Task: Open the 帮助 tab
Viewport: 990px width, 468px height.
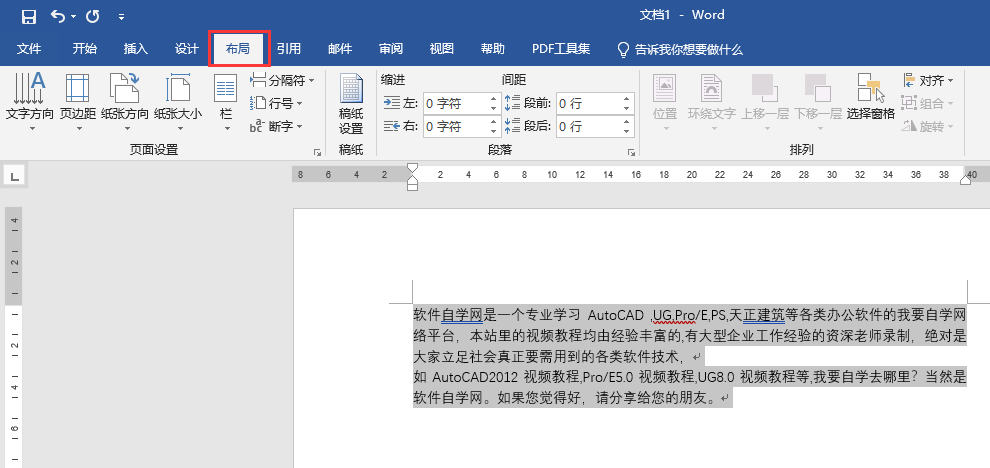Action: coord(492,49)
